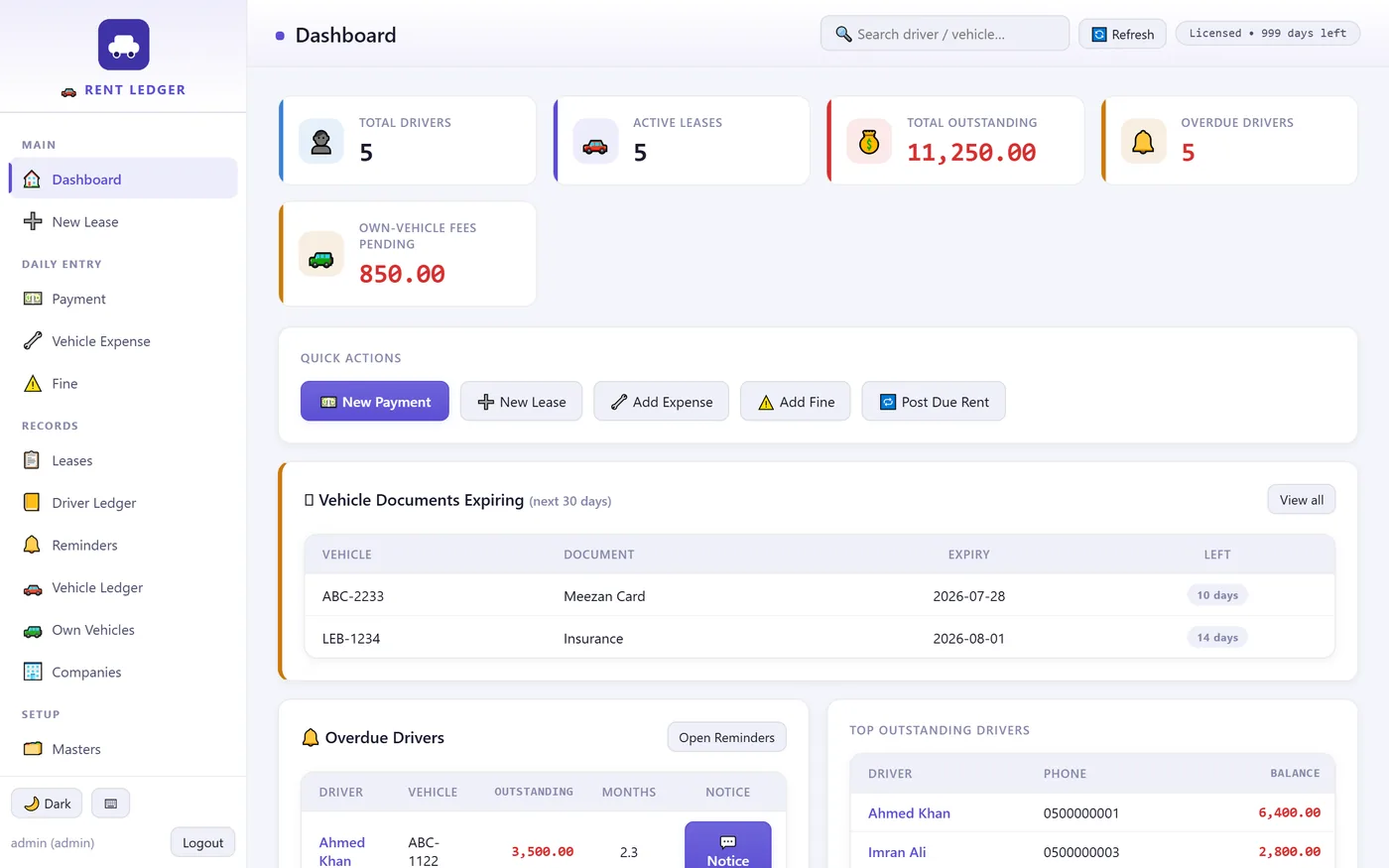Click the 2026-08-01 expiry date

[x=969, y=638]
